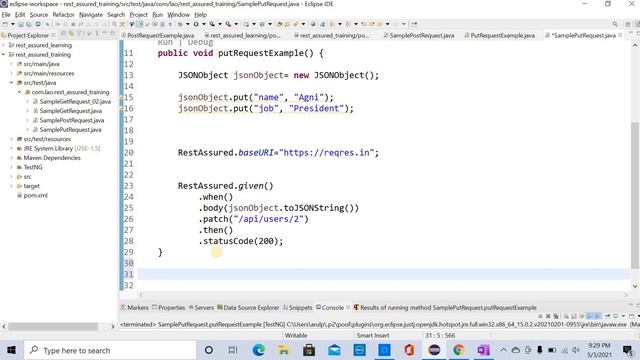
Task: Open the Data Source Explorer tab
Action: point(248,307)
